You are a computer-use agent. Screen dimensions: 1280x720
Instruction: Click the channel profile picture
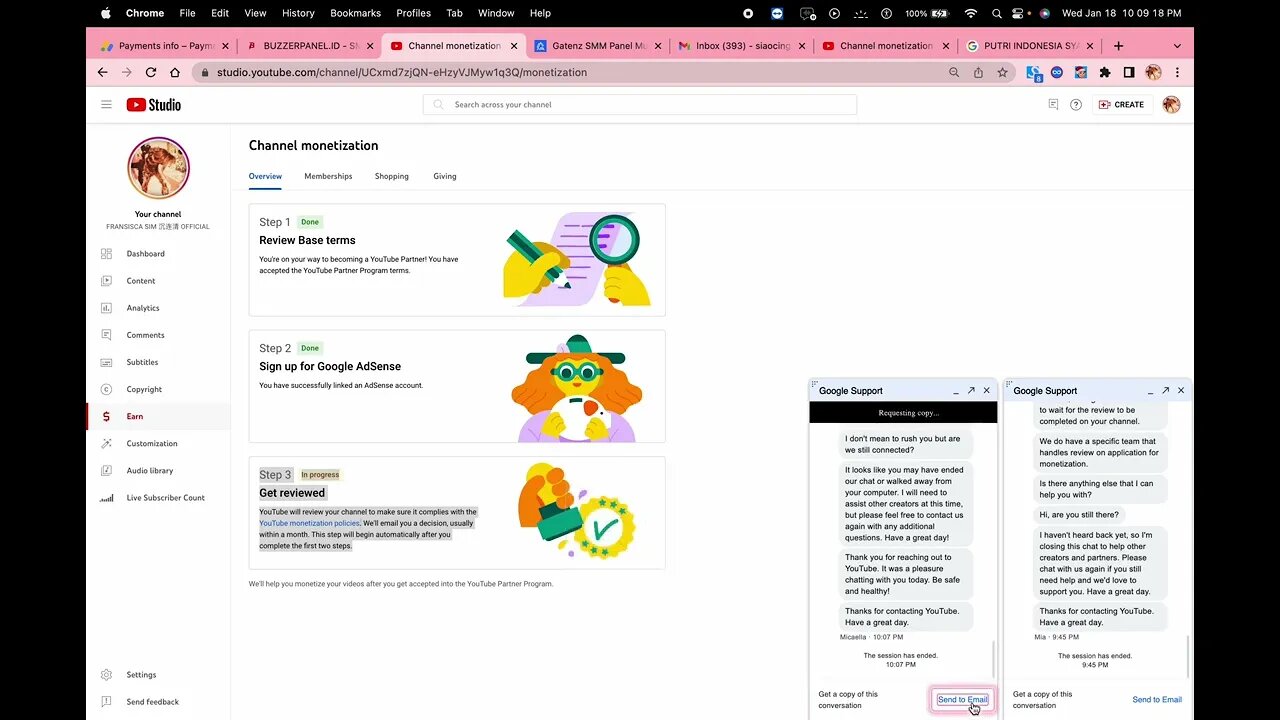coord(158,168)
